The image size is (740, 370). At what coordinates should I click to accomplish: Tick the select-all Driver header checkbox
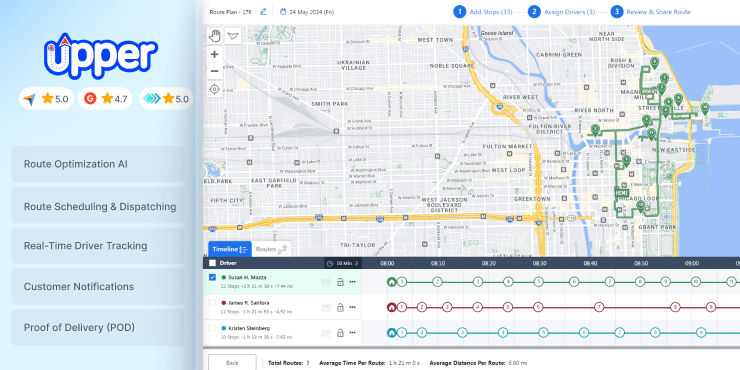212,263
